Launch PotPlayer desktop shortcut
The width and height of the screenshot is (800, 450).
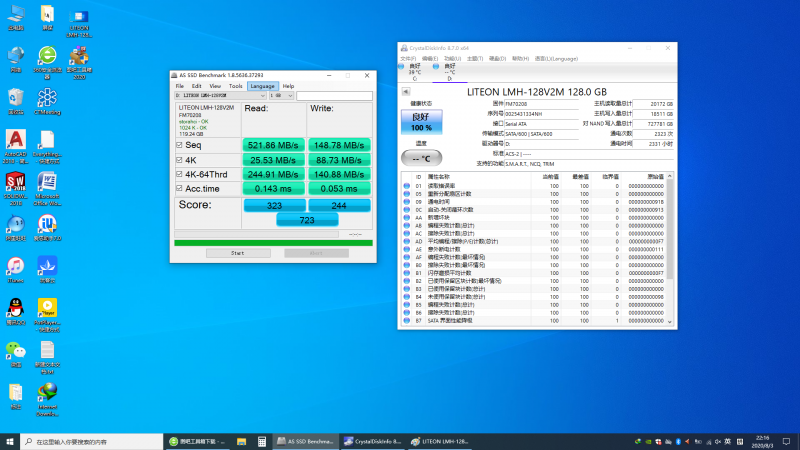tap(47, 315)
